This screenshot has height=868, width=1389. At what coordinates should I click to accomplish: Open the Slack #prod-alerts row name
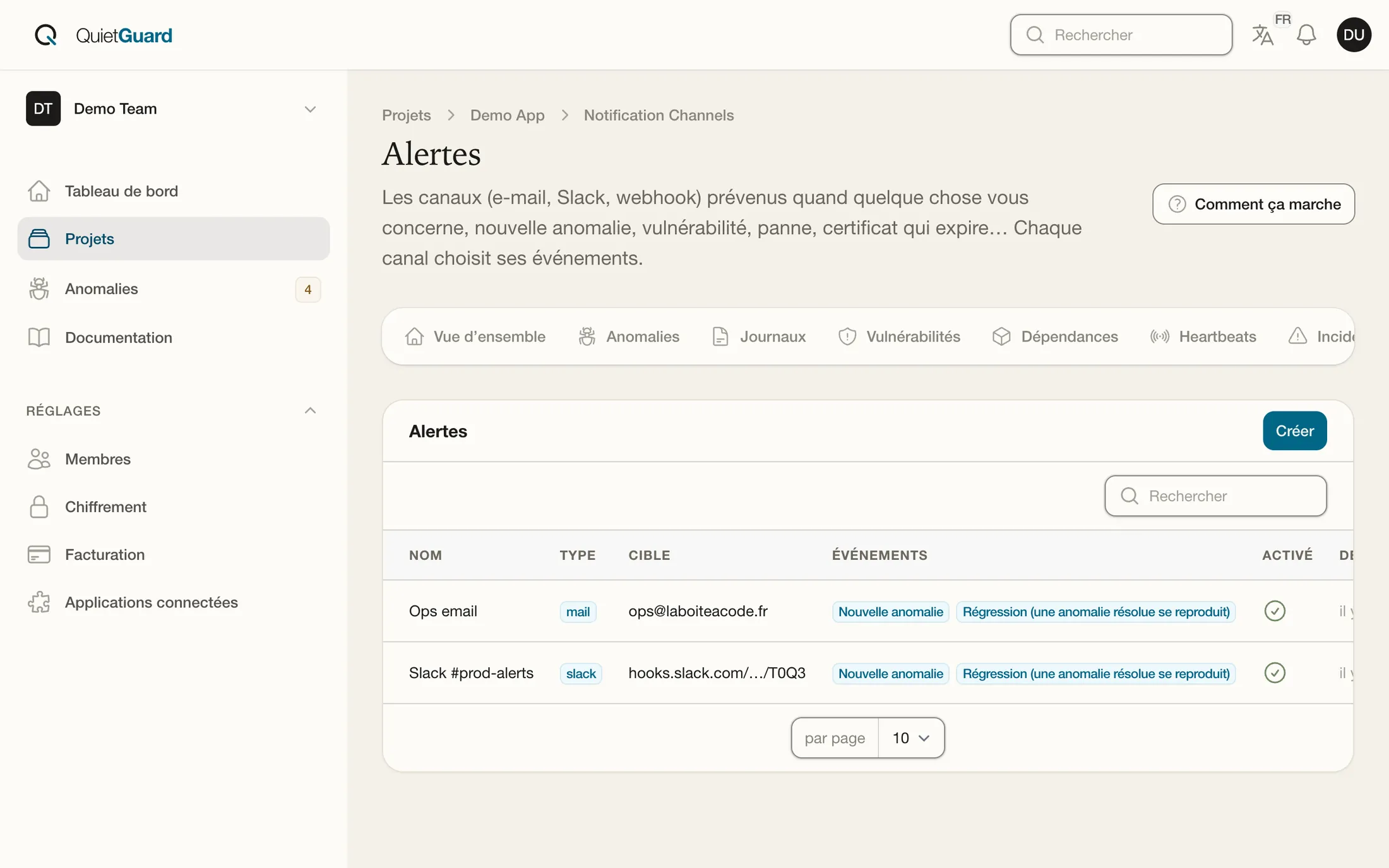pos(471,673)
